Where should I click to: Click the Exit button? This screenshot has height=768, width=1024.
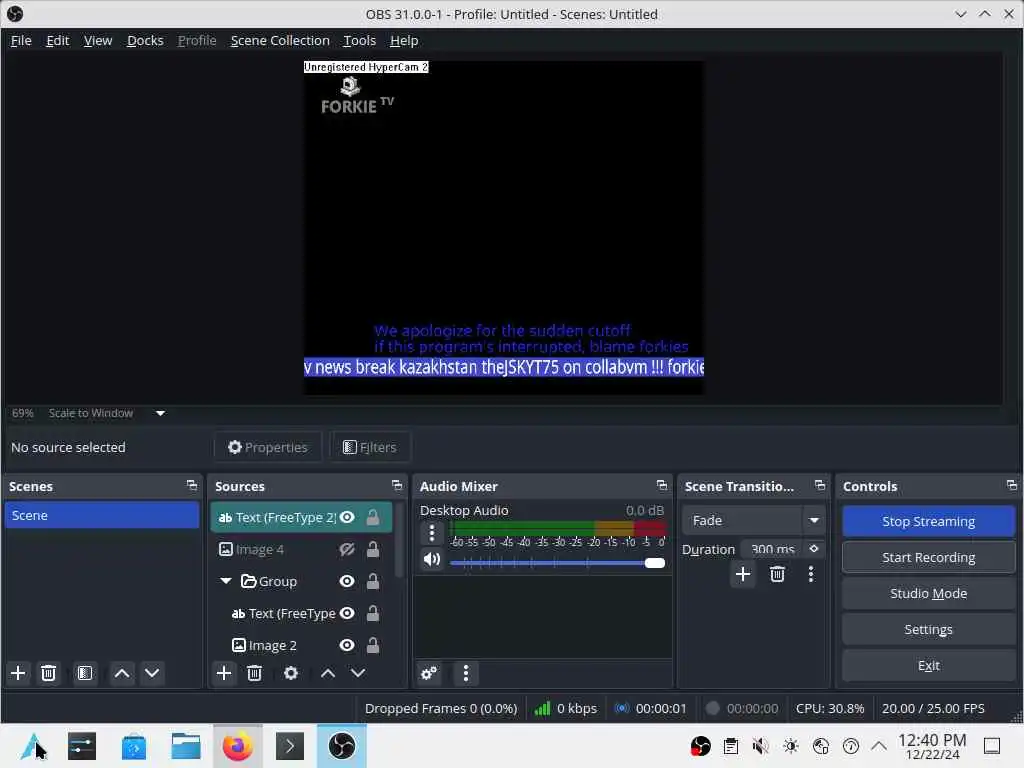point(928,665)
